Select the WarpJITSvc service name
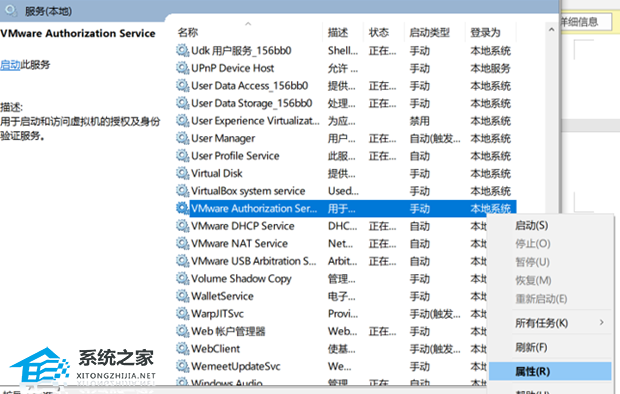 (217, 313)
